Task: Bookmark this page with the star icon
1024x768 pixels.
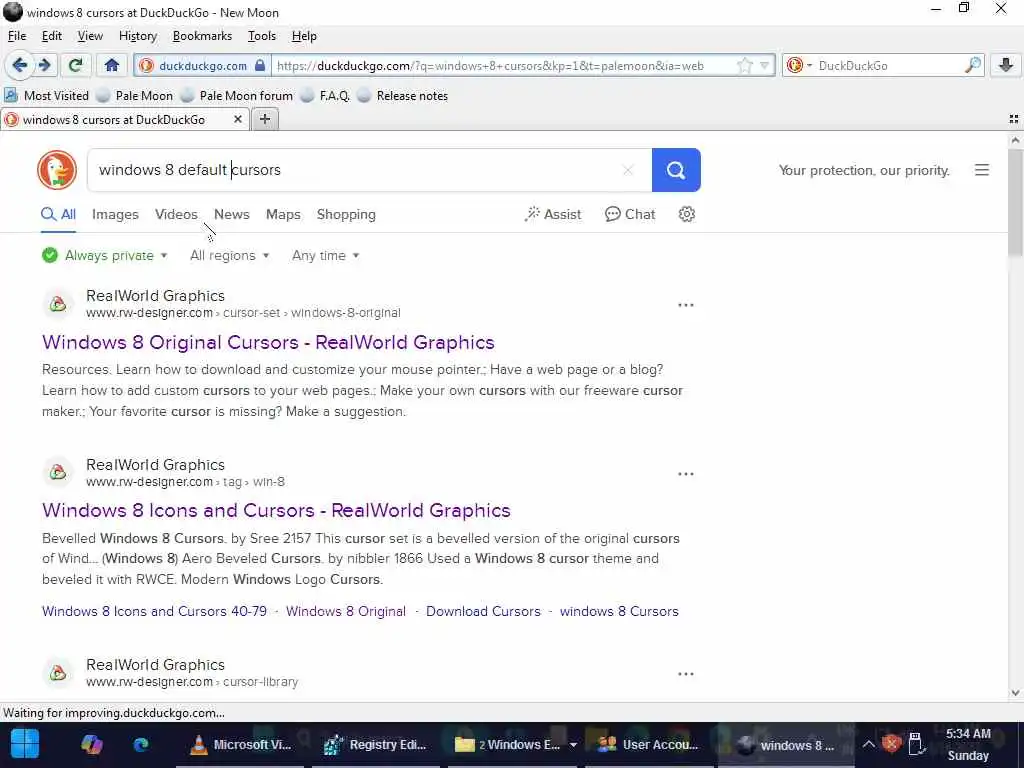Action: 744,65
